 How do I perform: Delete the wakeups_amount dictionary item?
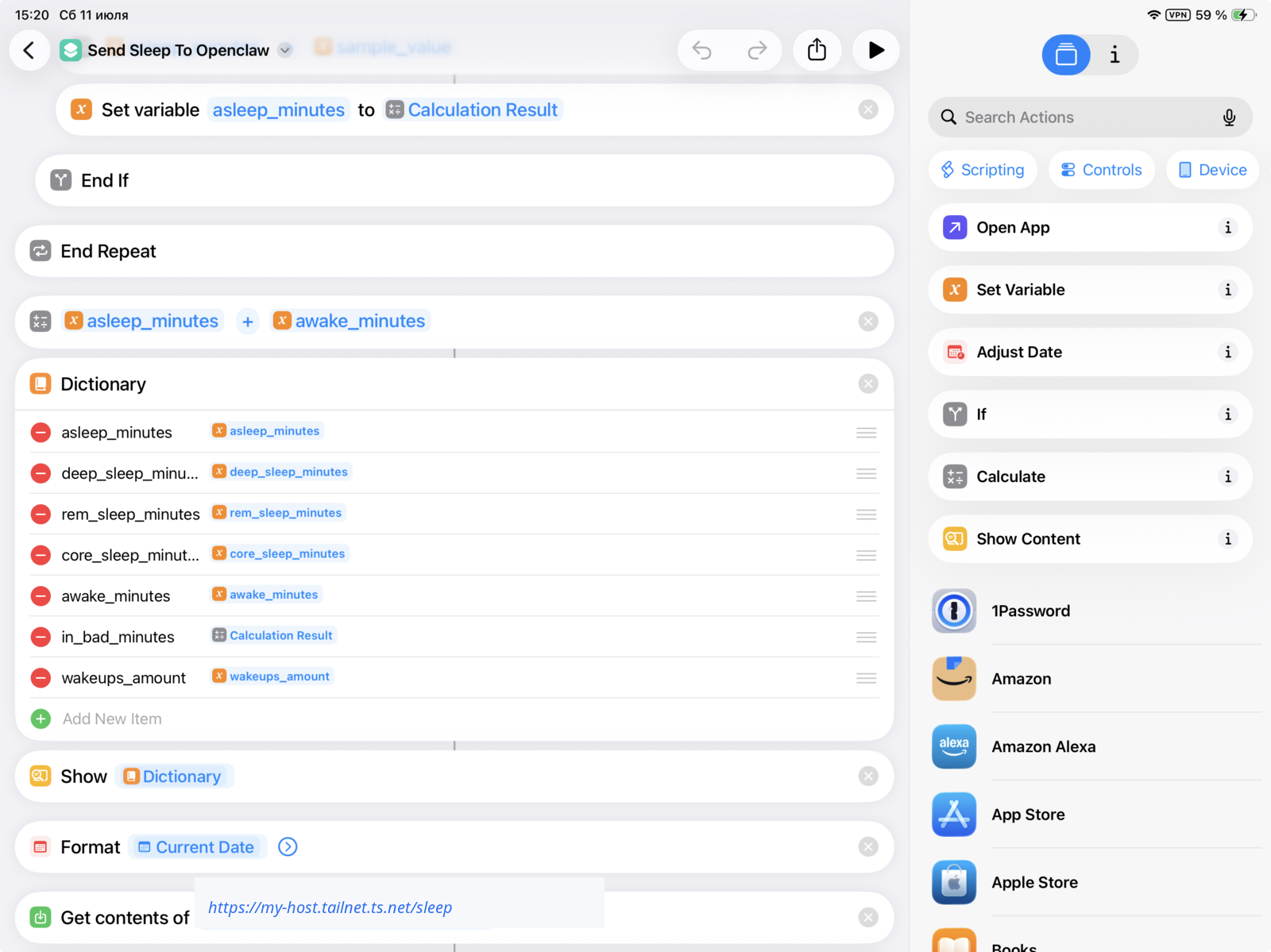(41, 678)
